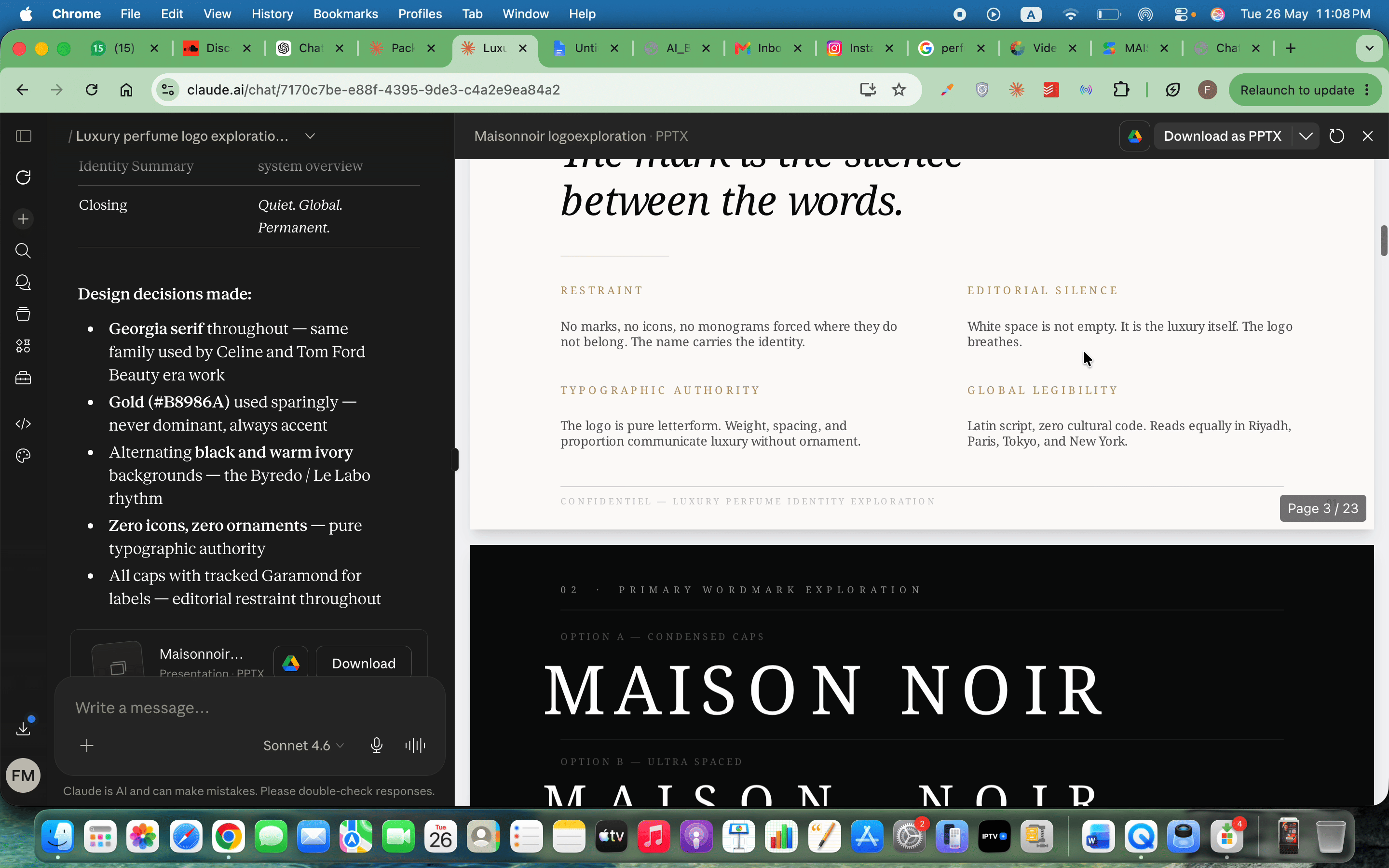Open the chats list icon
Viewport: 1389px width, 868px height.
pos(24,283)
